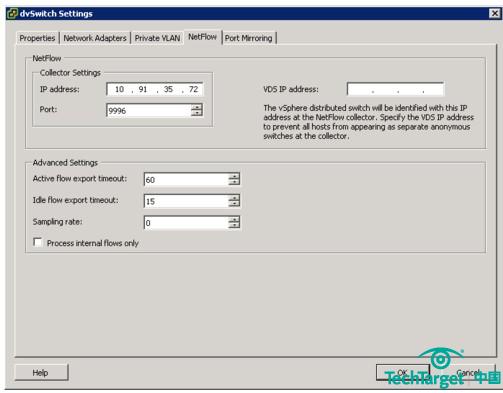Increase Idle flow export timeout
Screen dimensions: 503x393
[x=234, y=198]
